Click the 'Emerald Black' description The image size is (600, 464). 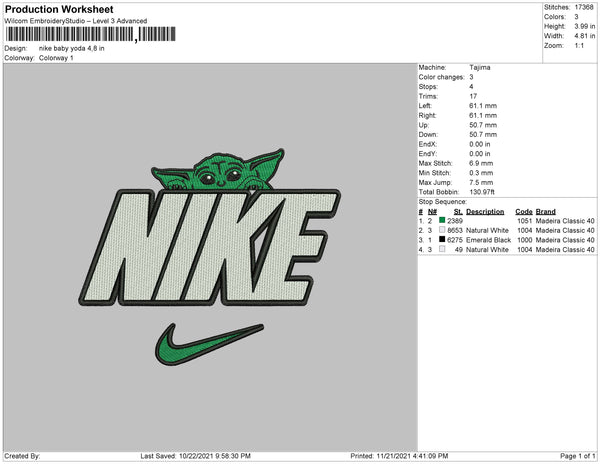[x=489, y=240]
